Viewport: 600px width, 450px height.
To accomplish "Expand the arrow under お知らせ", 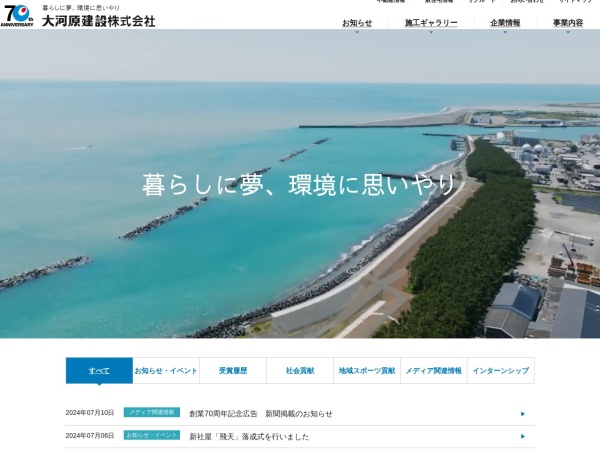I will tap(357, 32).
